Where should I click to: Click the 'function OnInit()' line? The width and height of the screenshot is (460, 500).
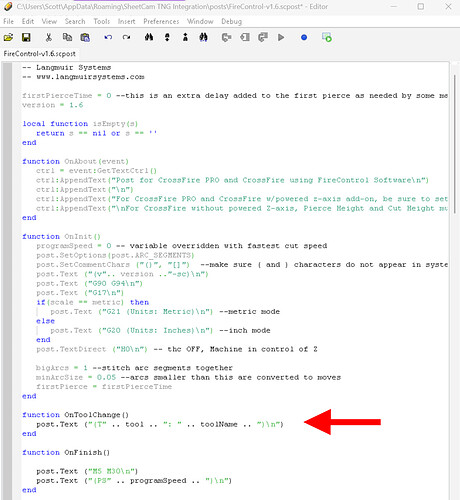[61, 236]
